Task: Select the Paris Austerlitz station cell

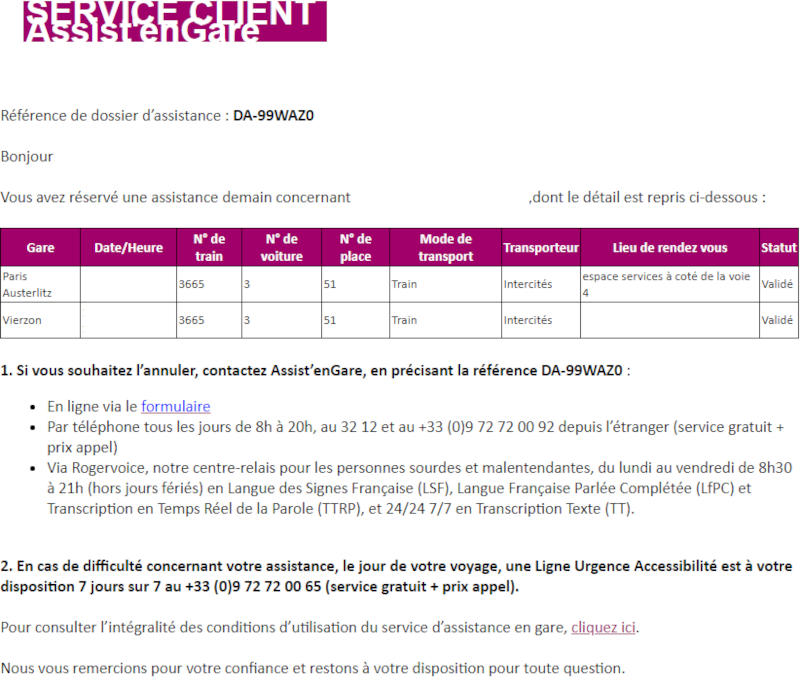Action: click(40, 285)
